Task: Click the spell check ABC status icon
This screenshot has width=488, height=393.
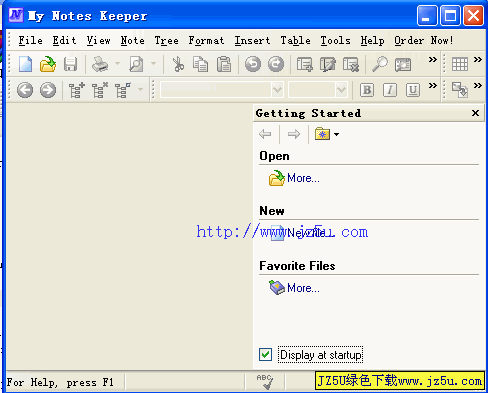Action: pos(265,382)
